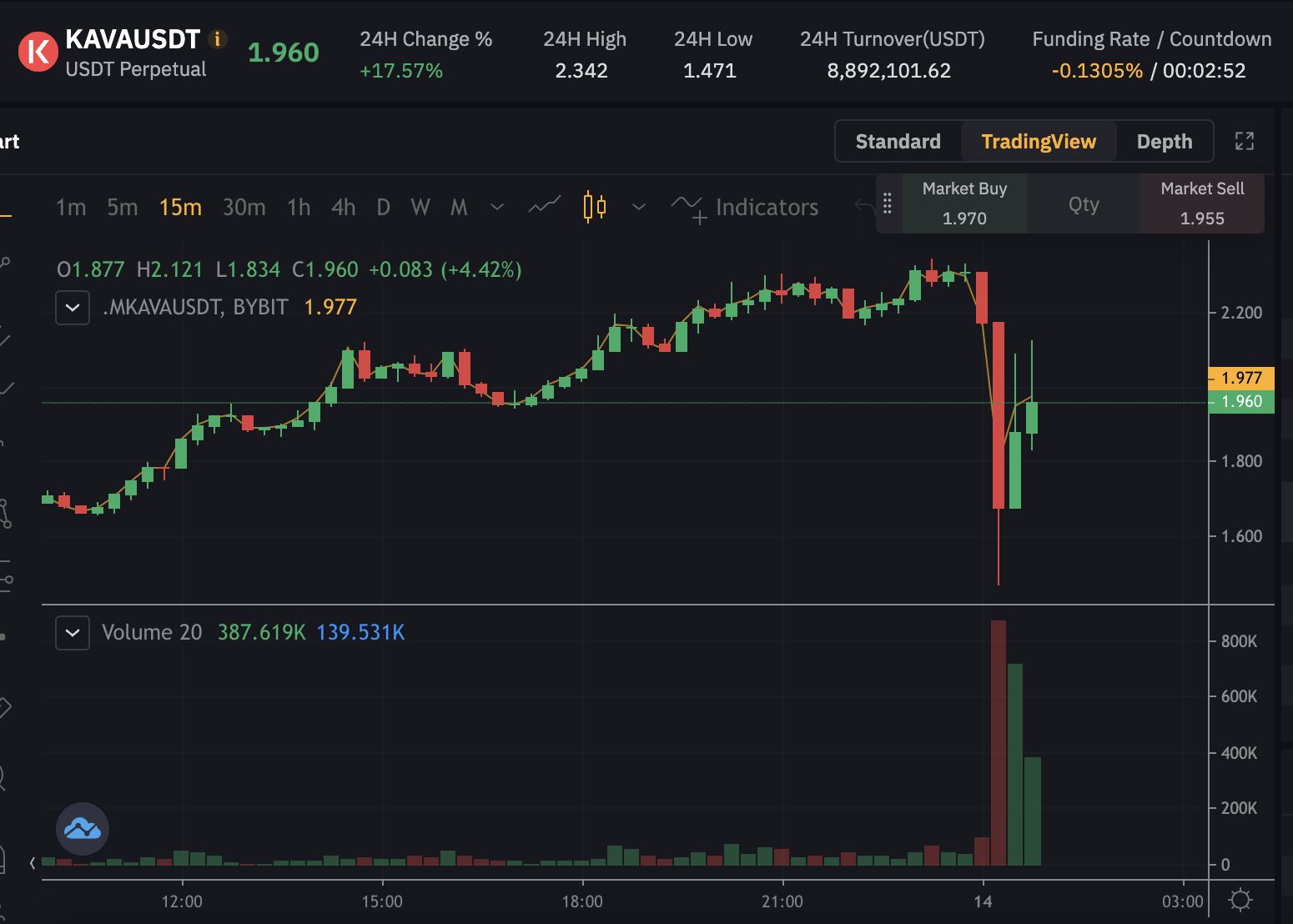Viewport: 1293px width, 924px height.
Task: Click the +17.57% change value
Action: click(401, 70)
